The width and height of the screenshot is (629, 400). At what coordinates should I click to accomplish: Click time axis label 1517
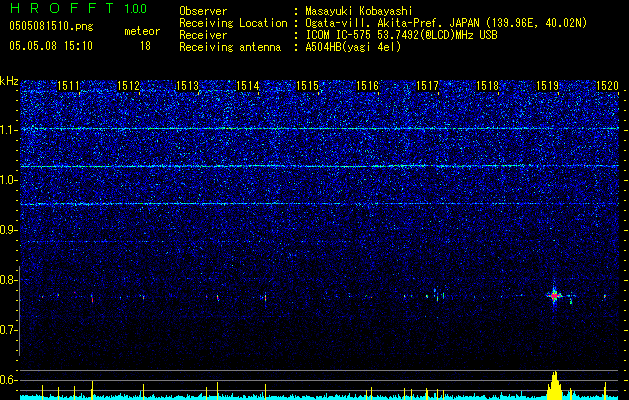coord(428,86)
